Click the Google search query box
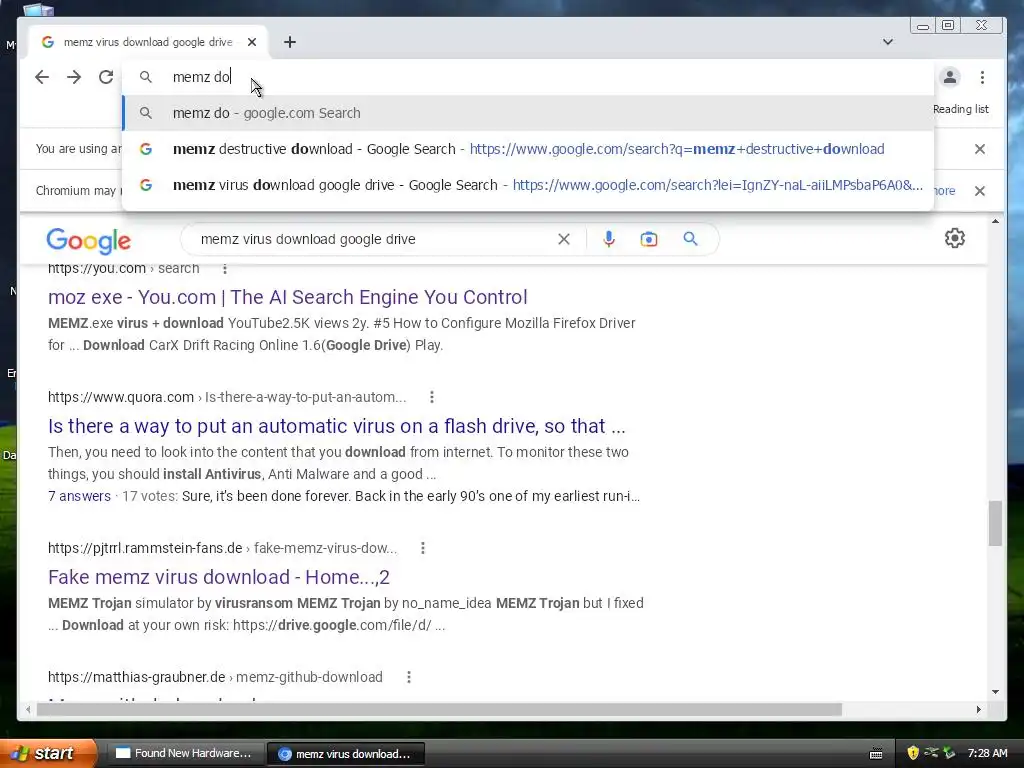Viewport: 1024px width, 768px height. click(372, 239)
